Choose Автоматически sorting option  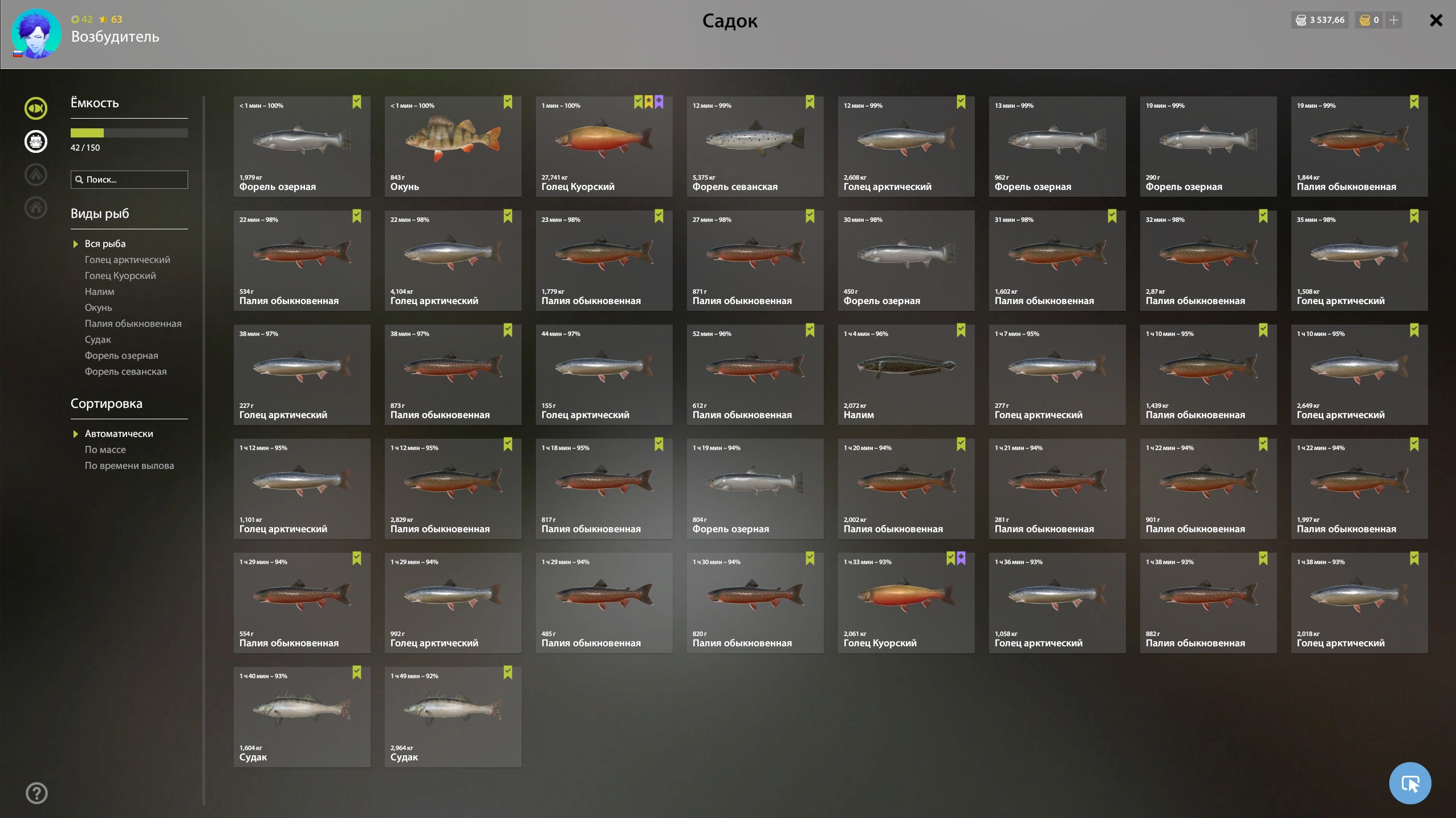(x=119, y=434)
